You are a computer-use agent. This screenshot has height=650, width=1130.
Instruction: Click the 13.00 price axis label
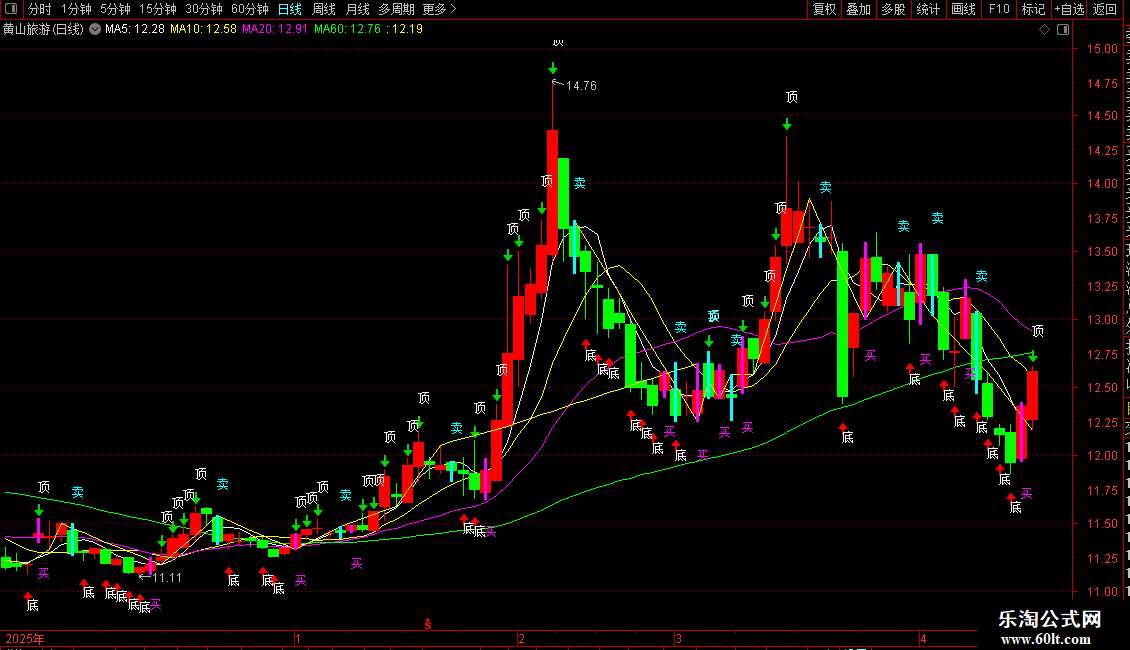pyautogui.click(x=1103, y=320)
